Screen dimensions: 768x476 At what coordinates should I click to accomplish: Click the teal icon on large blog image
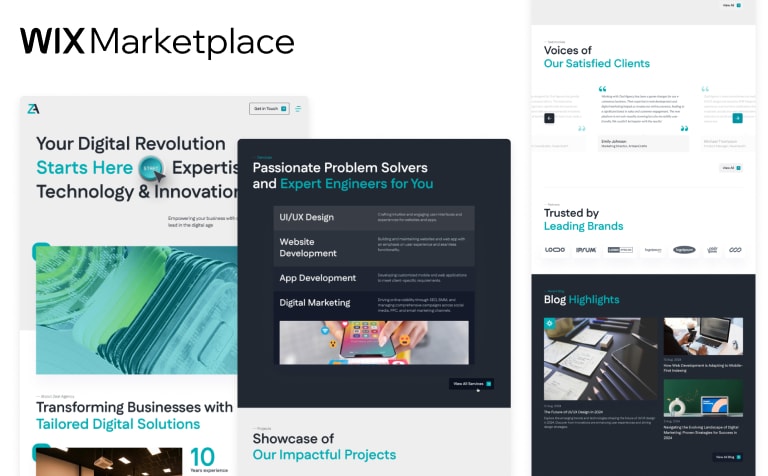pos(549,323)
